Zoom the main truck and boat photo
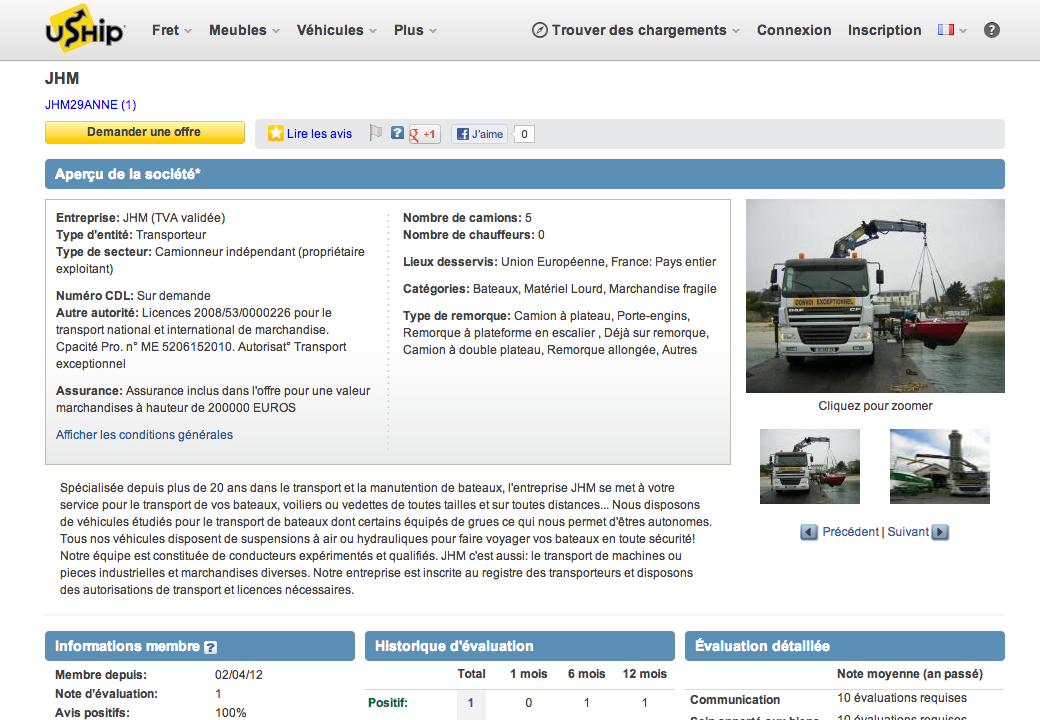The image size is (1040, 720). [x=875, y=296]
